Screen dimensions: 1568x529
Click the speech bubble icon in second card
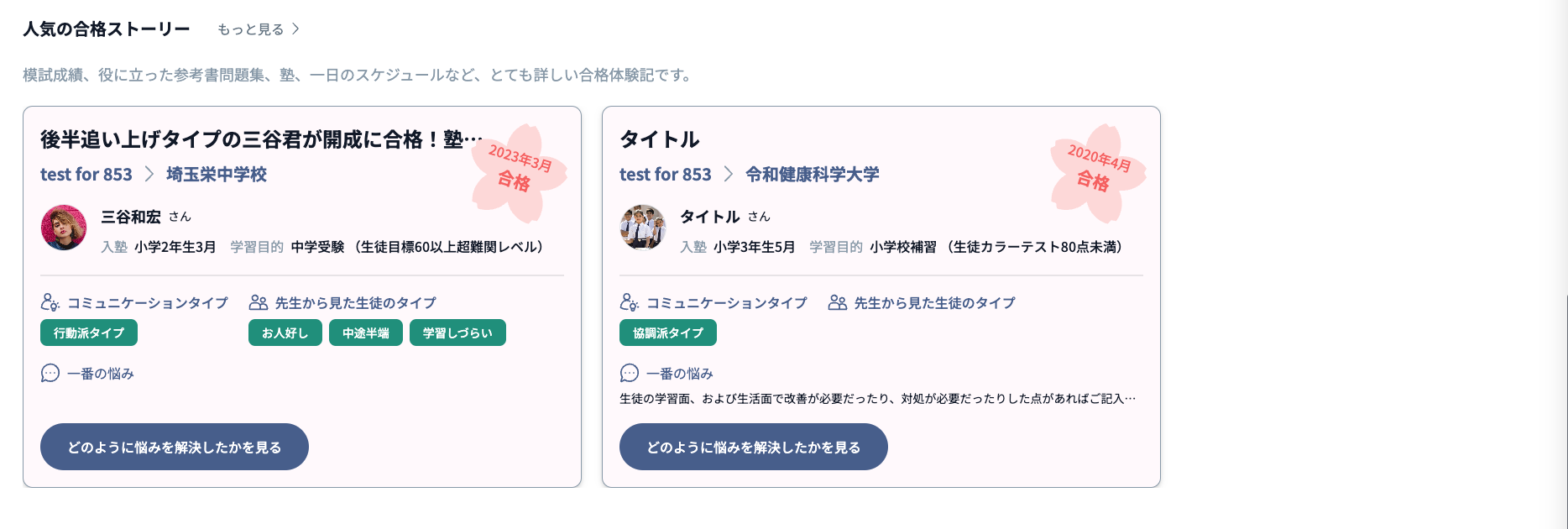630,373
